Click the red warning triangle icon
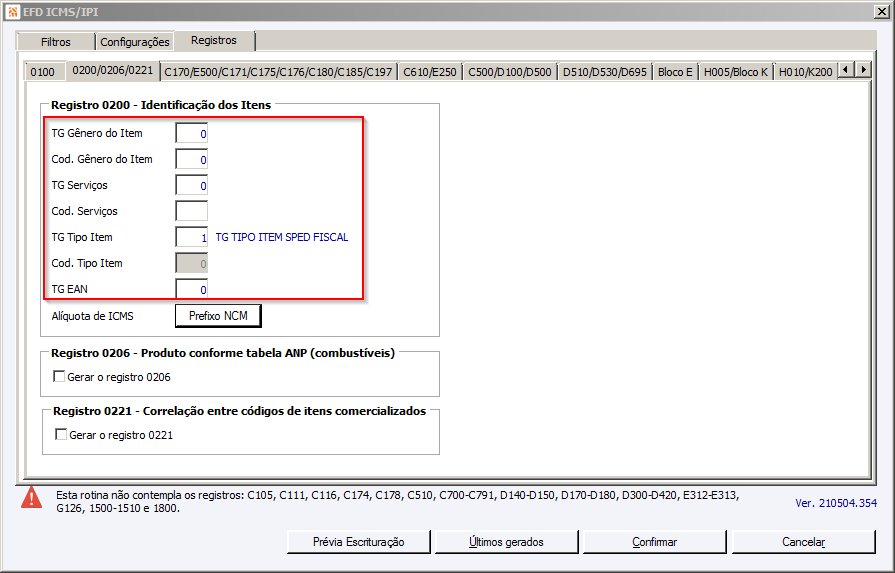 [x=31, y=497]
